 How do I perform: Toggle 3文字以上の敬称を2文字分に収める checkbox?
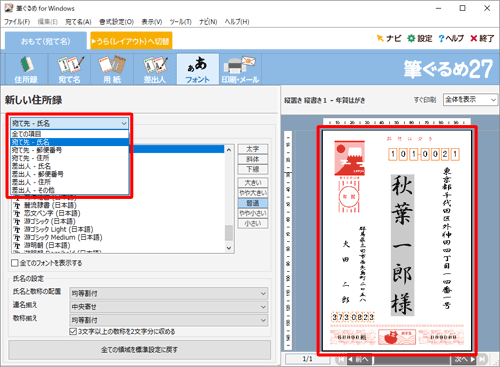(x=73, y=332)
